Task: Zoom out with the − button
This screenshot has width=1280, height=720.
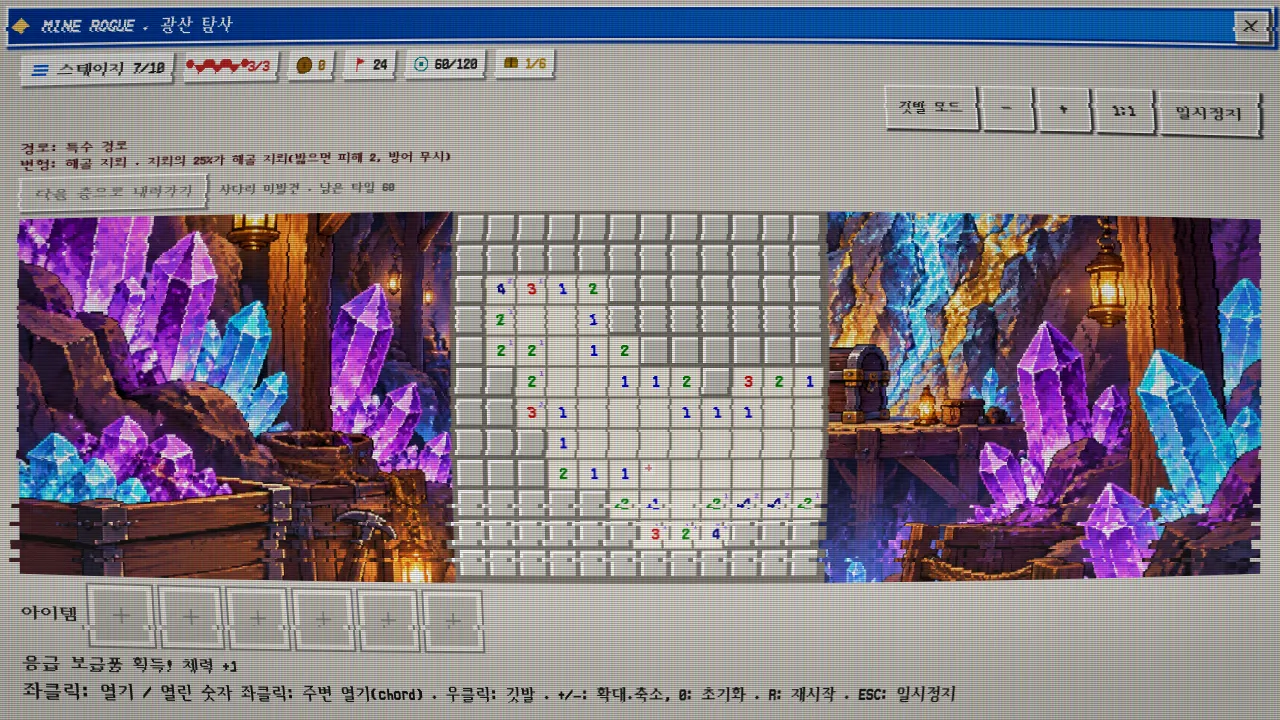Action: coord(1007,110)
